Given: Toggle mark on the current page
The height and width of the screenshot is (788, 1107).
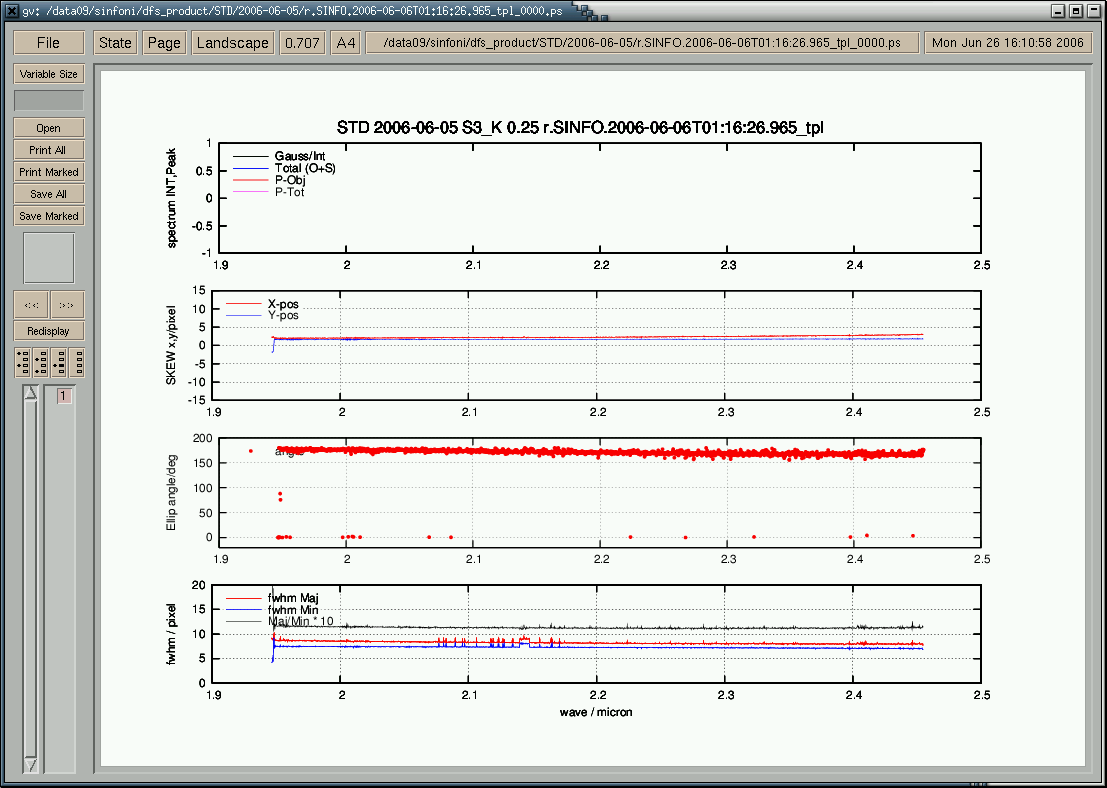Looking at the screenshot, I should [58, 362].
